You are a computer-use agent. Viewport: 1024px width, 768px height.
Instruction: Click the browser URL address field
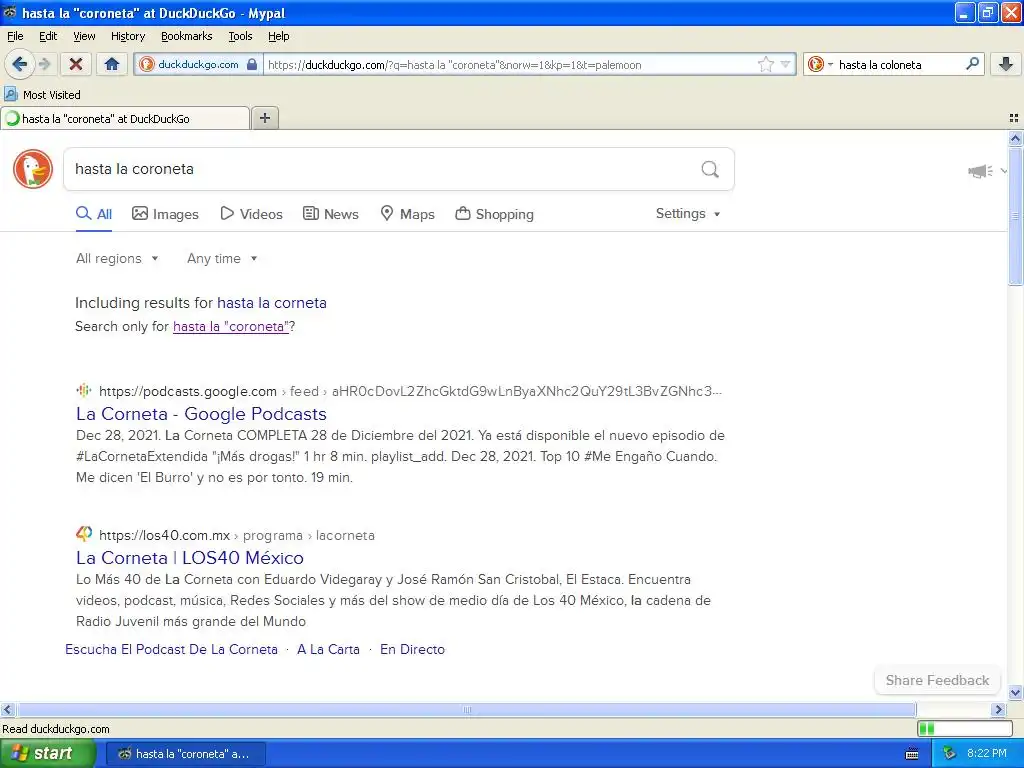pyautogui.click(x=509, y=65)
